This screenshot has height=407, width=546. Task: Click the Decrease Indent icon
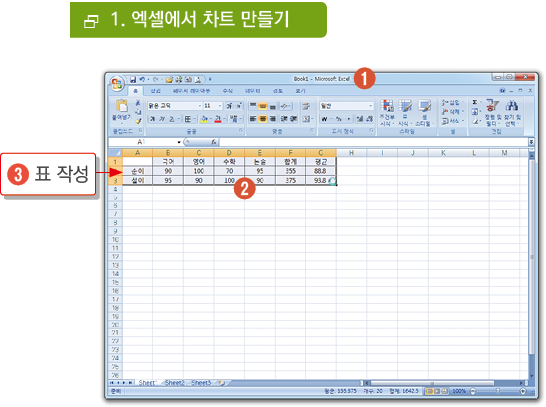click(x=284, y=119)
